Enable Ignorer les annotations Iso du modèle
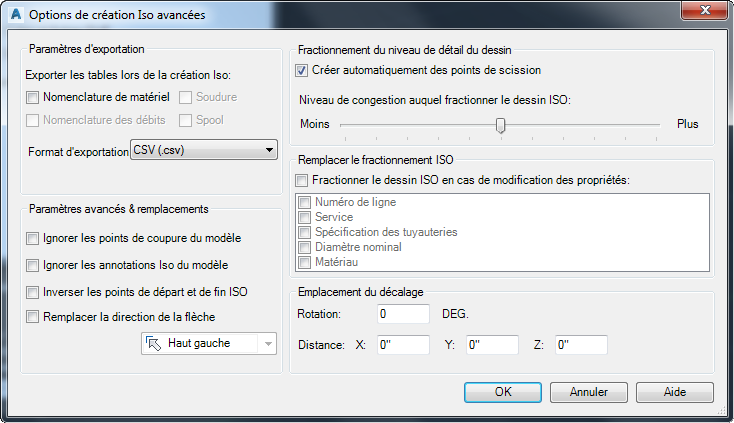 32,265
